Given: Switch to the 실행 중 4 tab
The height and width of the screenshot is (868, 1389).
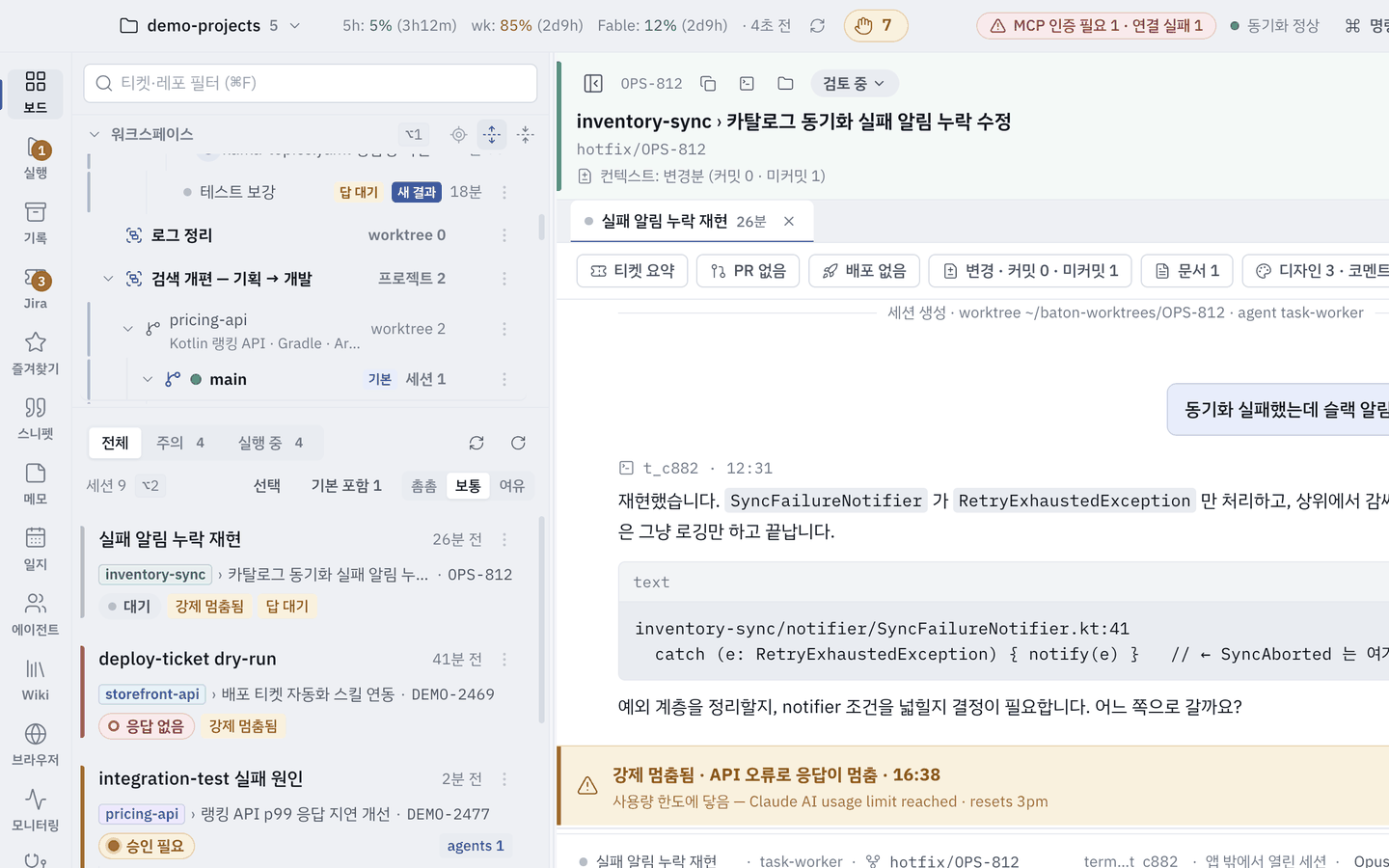Looking at the screenshot, I should pos(270,443).
